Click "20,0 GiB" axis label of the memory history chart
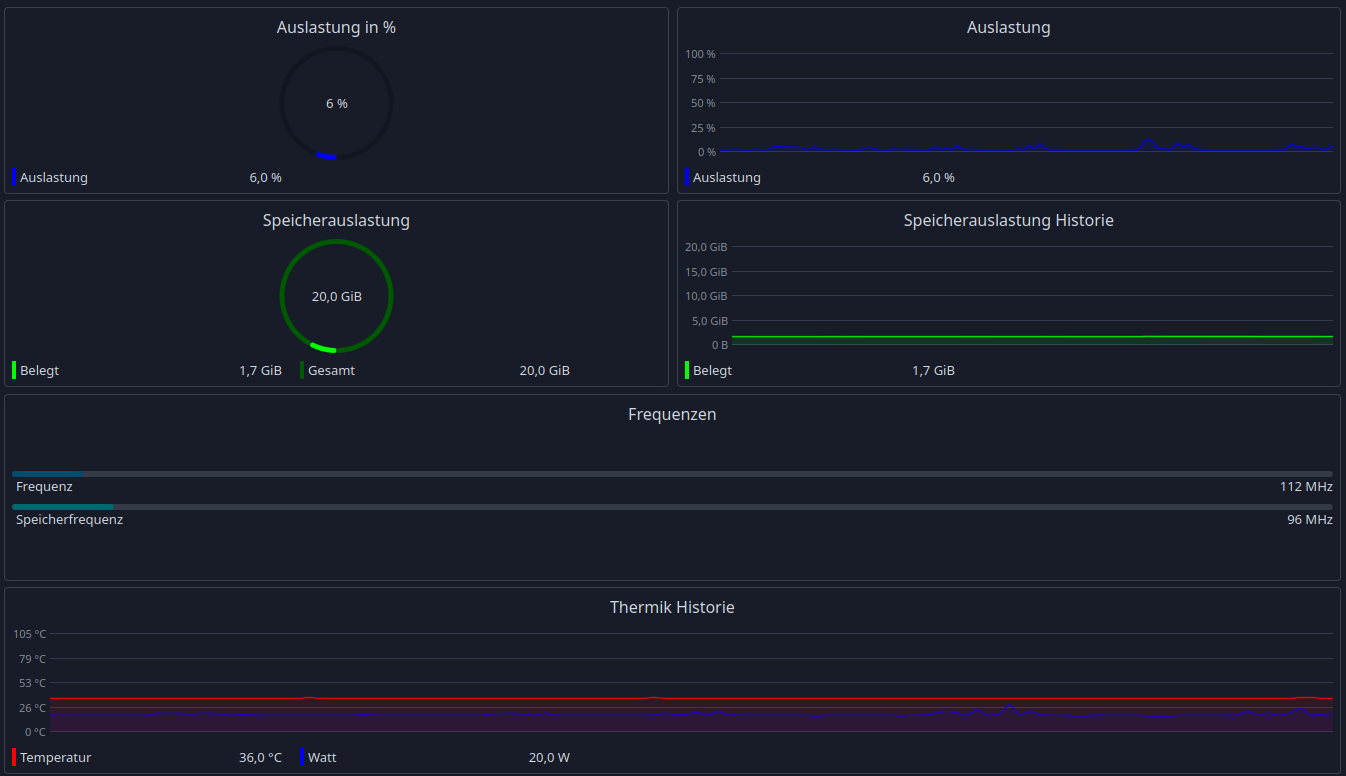This screenshot has width=1346, height=776. 706,247
